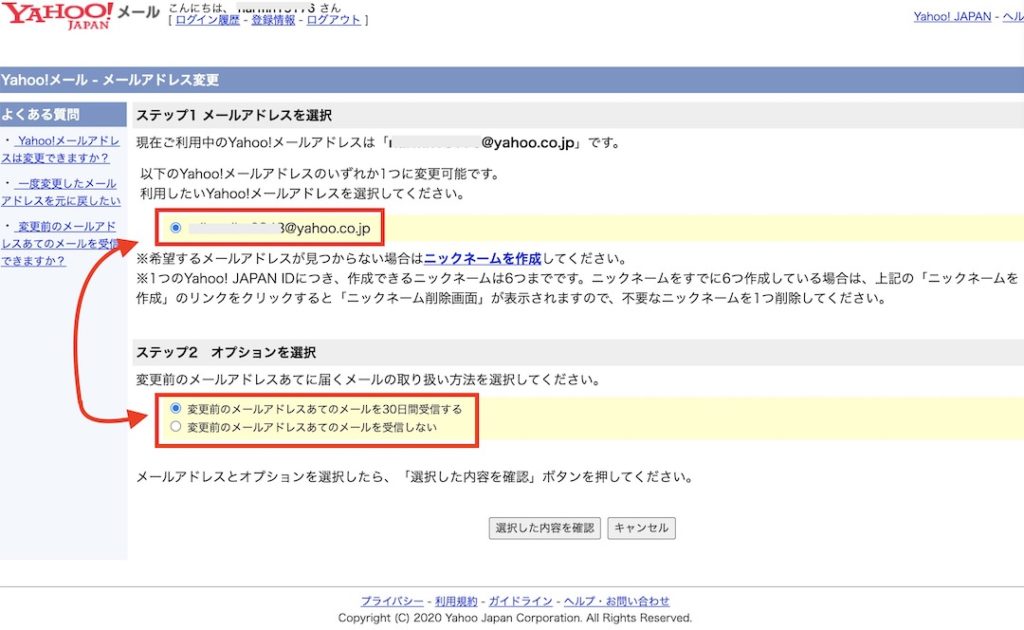This screenshot has width=1024, height=630.
Task: Click the ヘルプ・お問い合わせ footer link
Action: pos(618,600)
